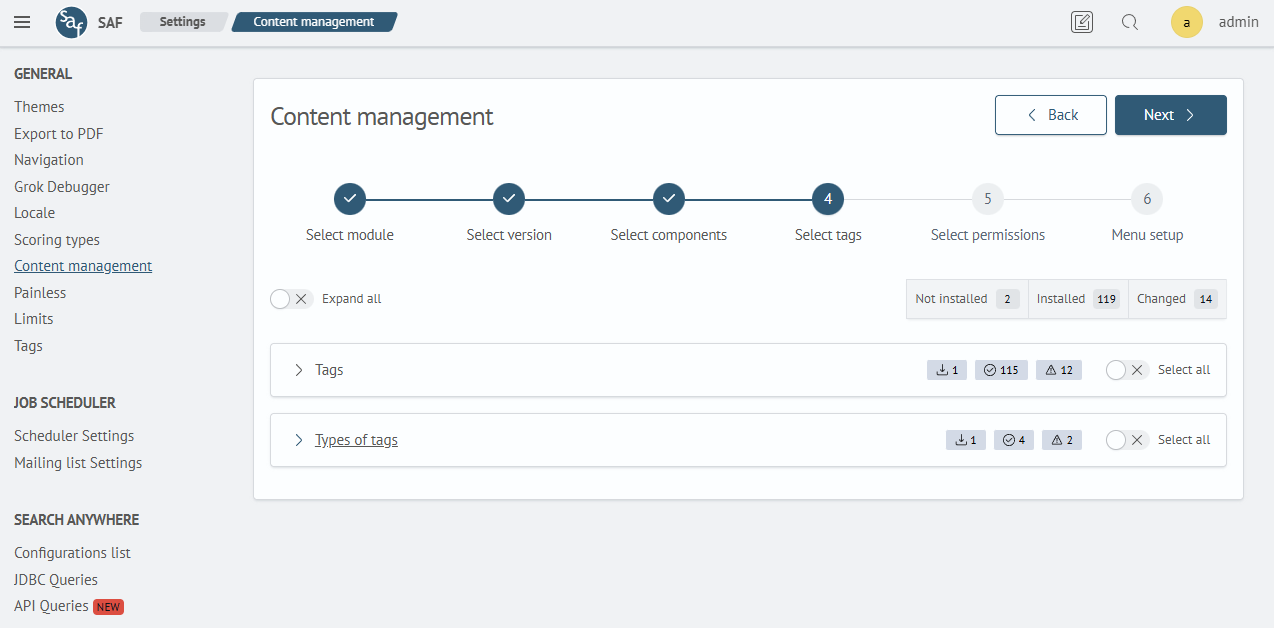
Task: Filter by the Changed status counter
Action: tap(1176, 299)
